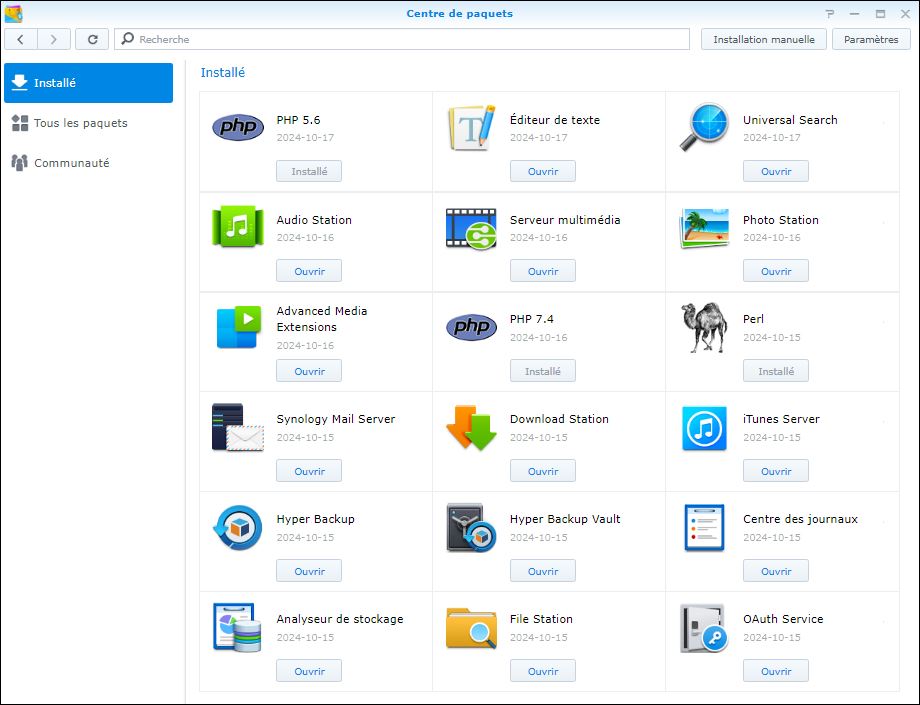Click the Advanced Media Extensions icon
Viewport: 920px width, 705px height.
(x=238, y=327)
